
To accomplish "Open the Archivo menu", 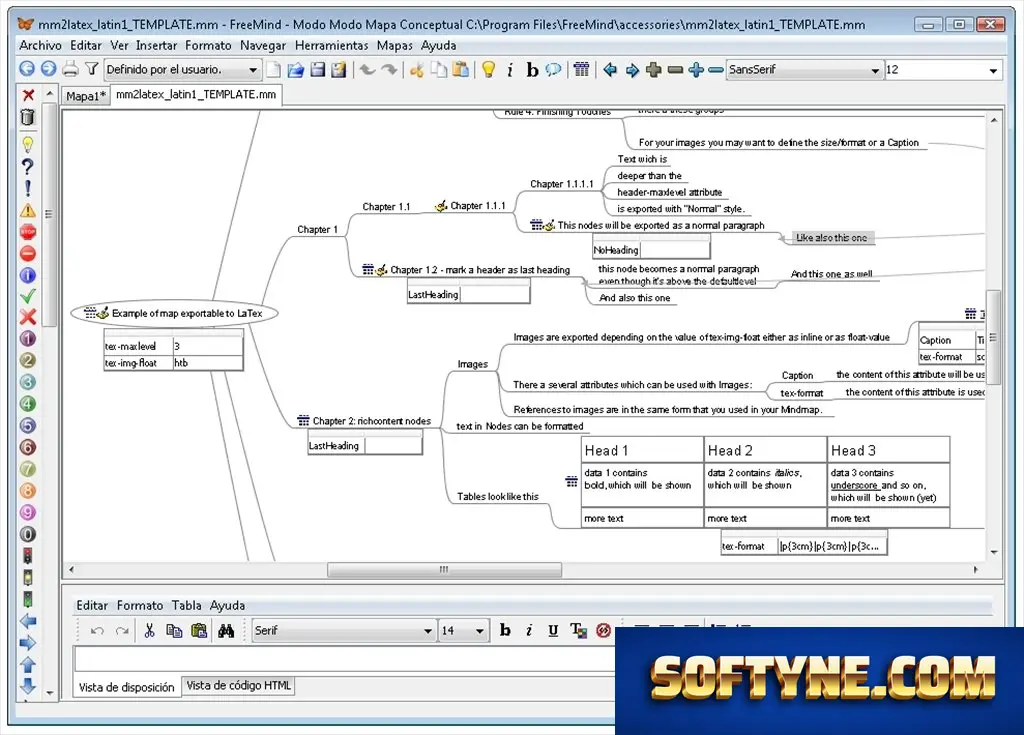I will [40, 45].
